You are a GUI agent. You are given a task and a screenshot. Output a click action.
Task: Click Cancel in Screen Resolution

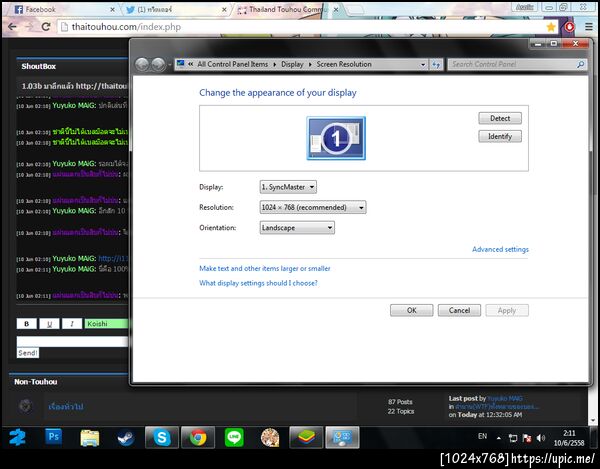459,310
